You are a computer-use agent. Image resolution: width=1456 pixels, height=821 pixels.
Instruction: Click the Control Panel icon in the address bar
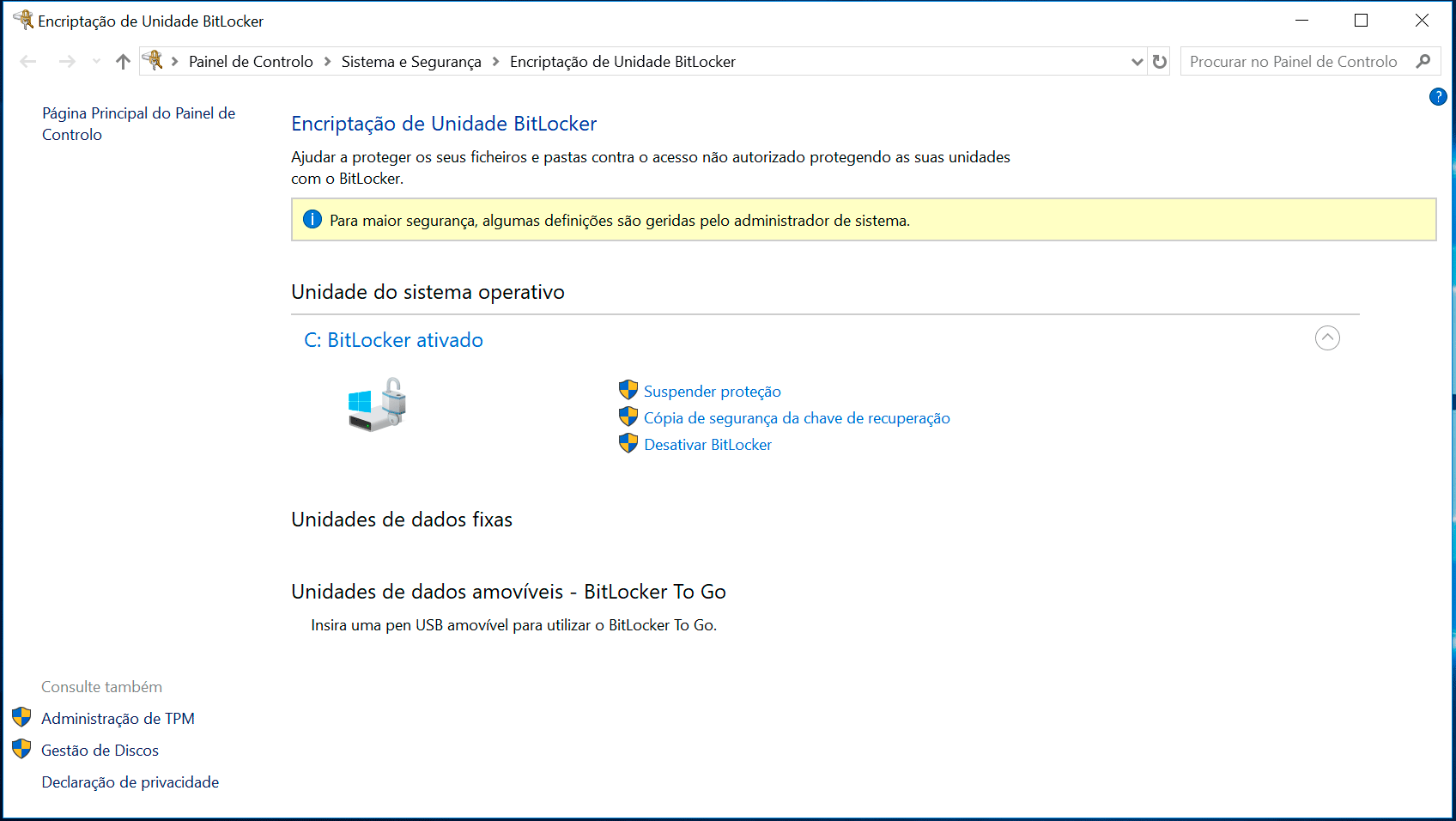click(x=153, y=60)
